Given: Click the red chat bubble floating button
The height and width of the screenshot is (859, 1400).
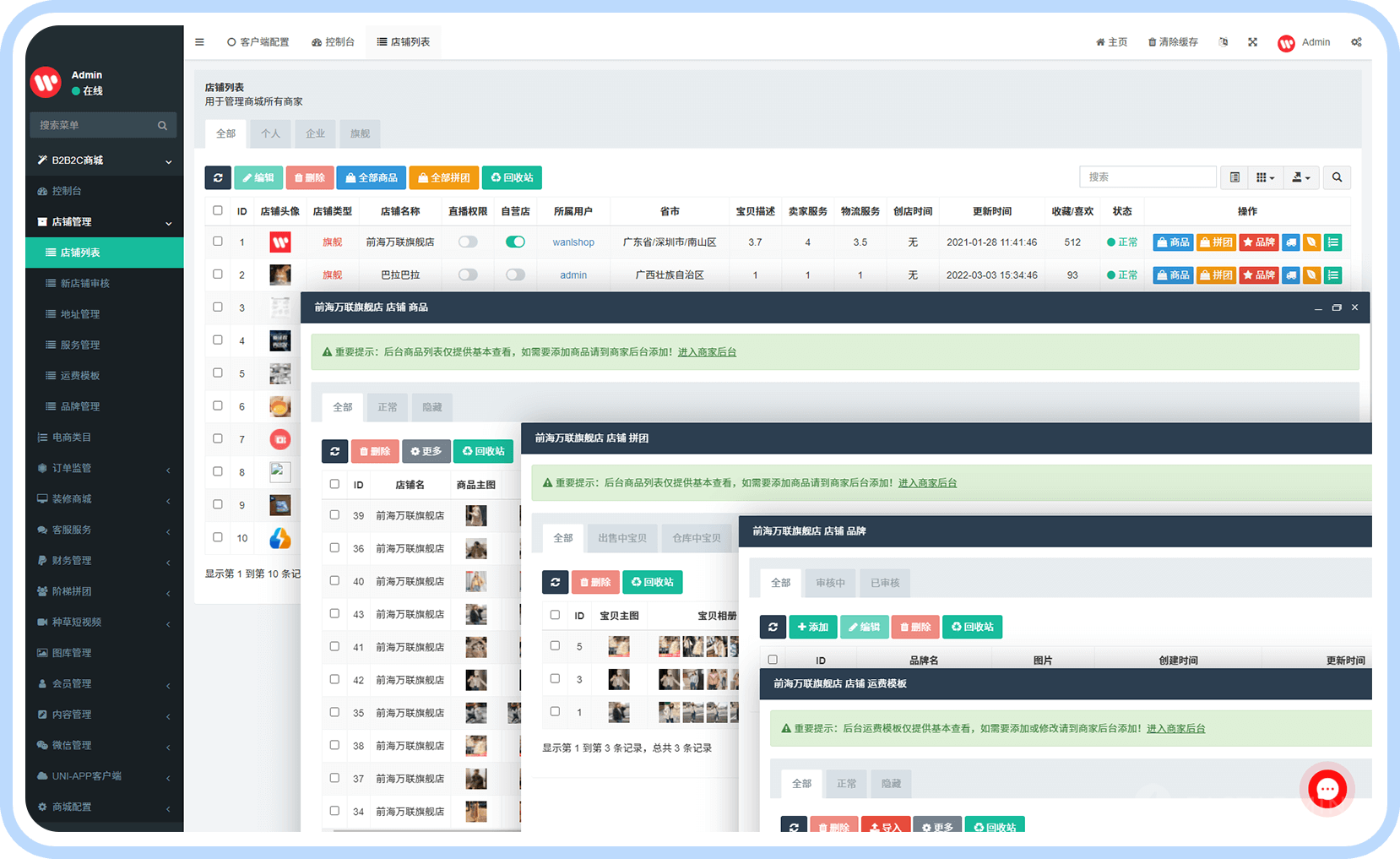Looking at the screenshot, I should 1327,789.
